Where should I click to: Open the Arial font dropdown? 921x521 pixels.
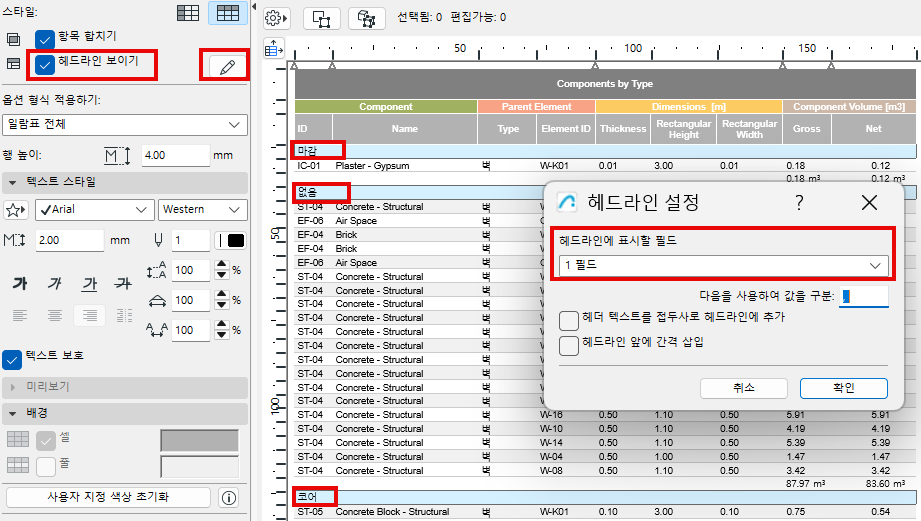(x=93, y=210)
